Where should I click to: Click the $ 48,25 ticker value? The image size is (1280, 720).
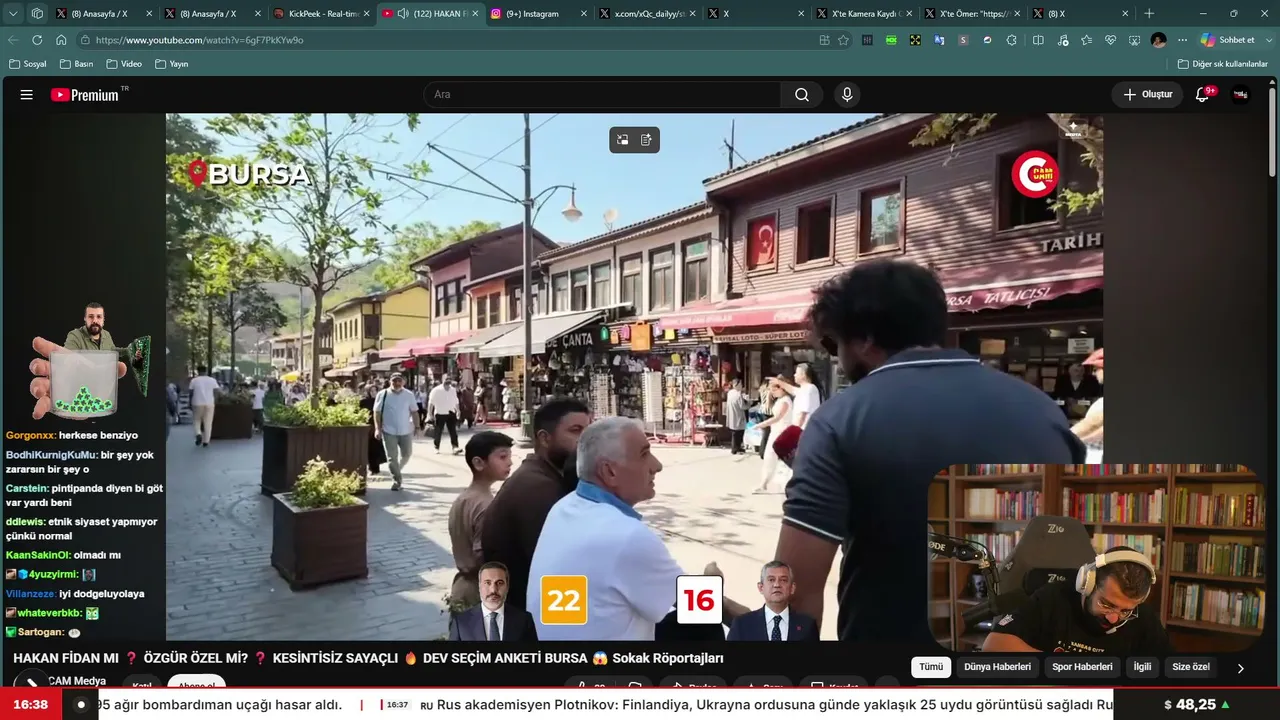click(1197, 705)
